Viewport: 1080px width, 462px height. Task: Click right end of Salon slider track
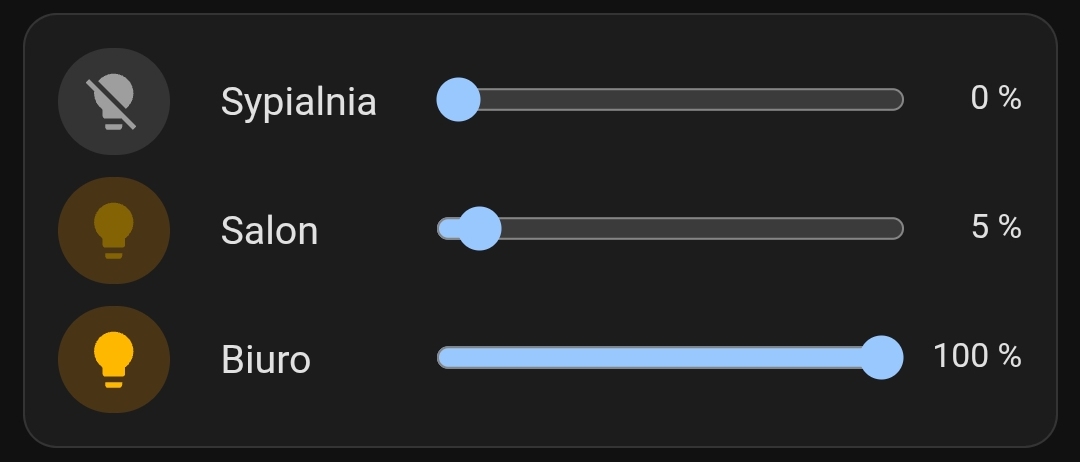point(895,229)
